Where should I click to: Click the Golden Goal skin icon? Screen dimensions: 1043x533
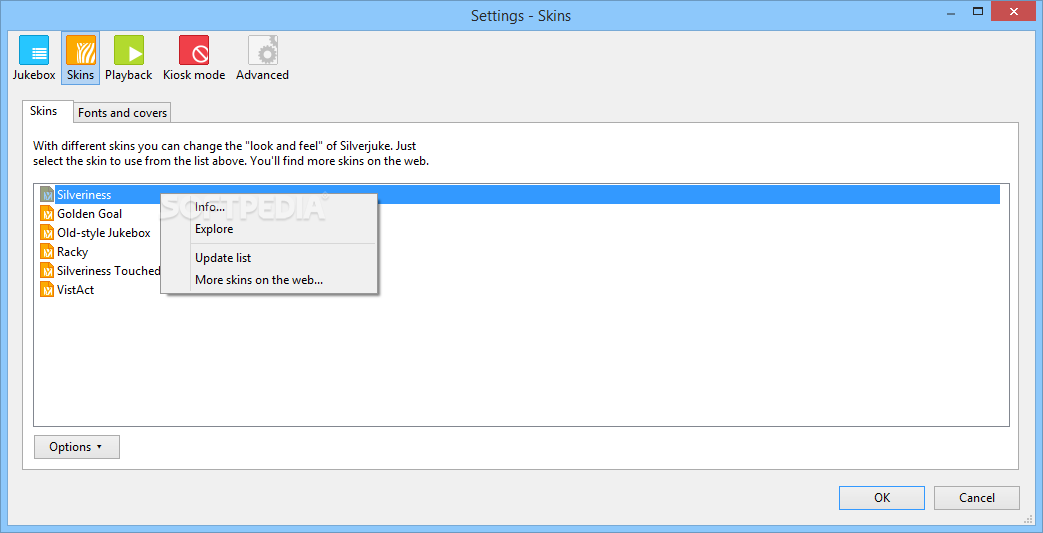click(x=47, y=214)
